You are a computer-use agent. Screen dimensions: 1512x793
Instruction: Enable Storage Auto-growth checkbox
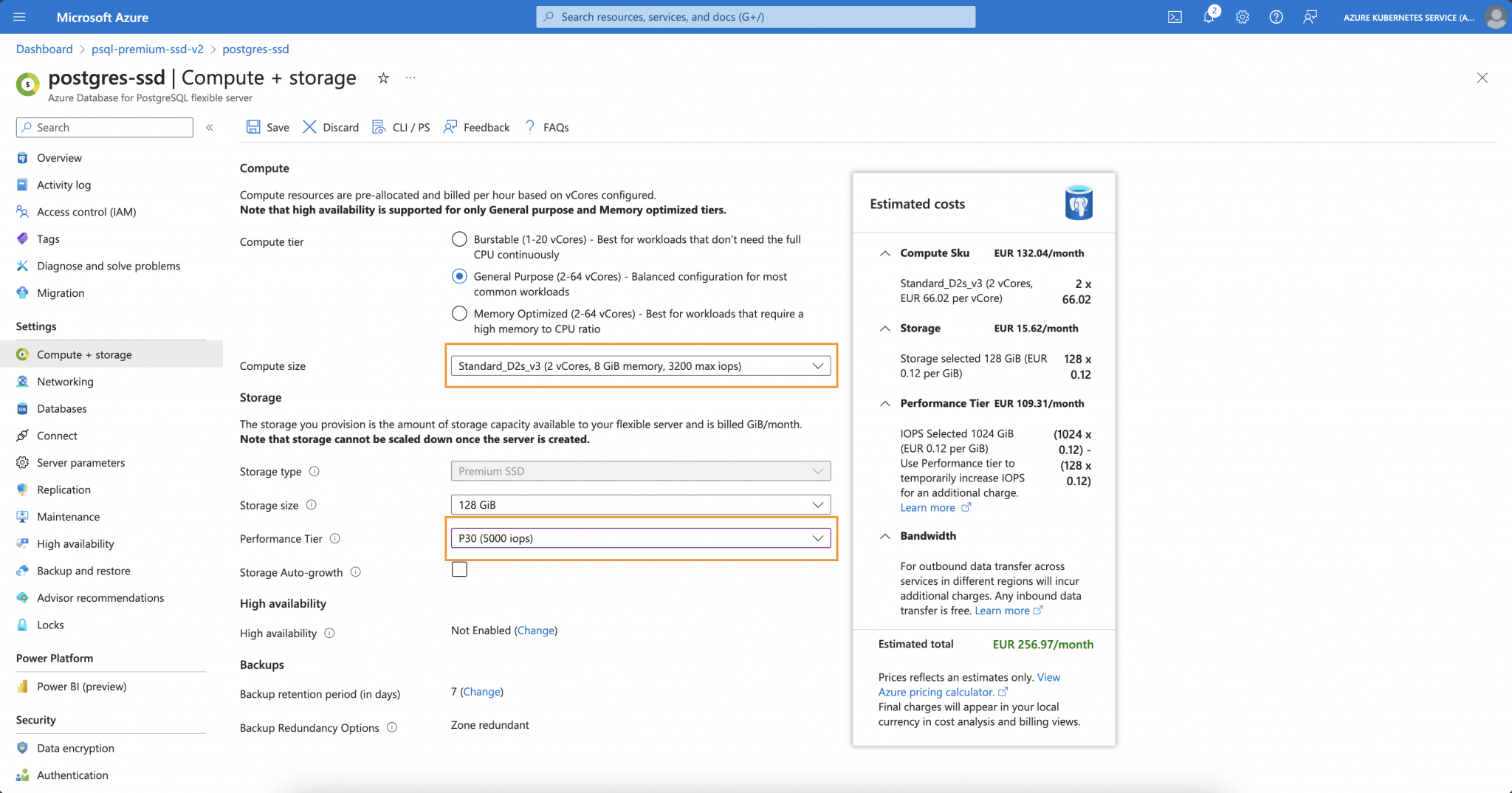[x=459, y=569]
